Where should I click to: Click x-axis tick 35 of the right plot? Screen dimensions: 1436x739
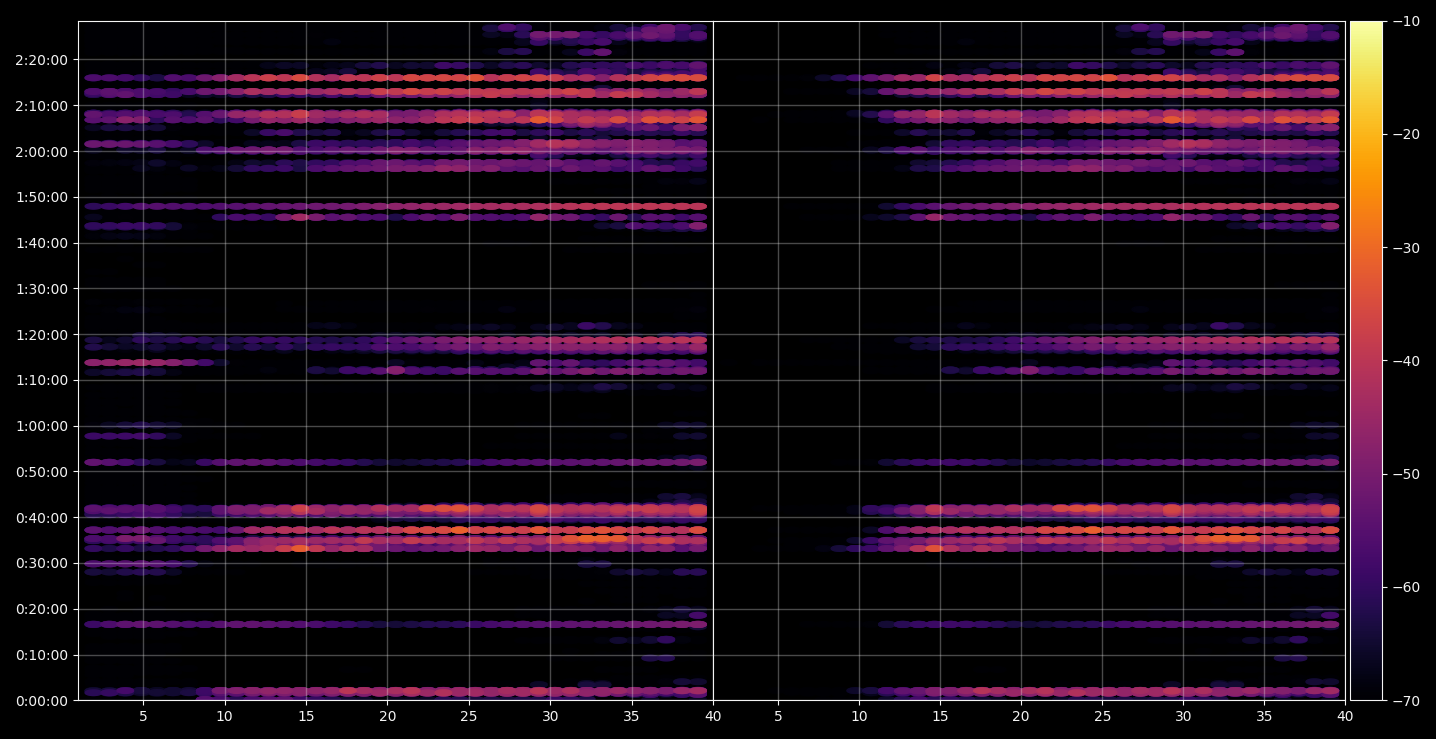[x=1264, y=716]
